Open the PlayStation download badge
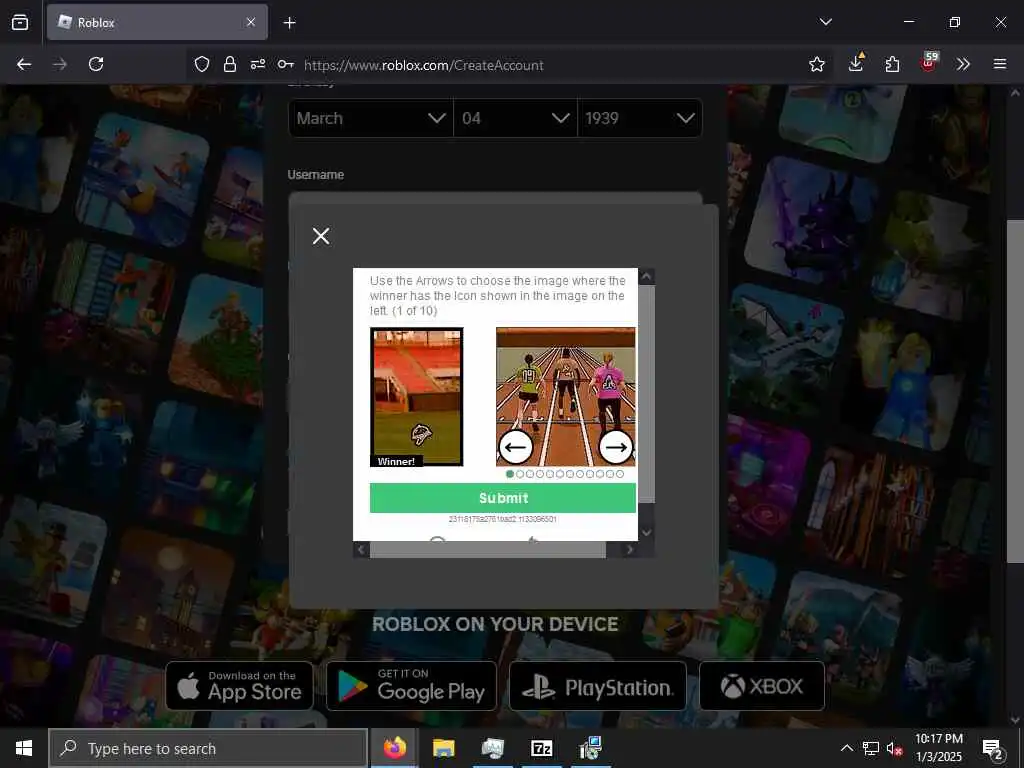The width and height of the screenshot is (1024, 768). [x=598, y=686]
